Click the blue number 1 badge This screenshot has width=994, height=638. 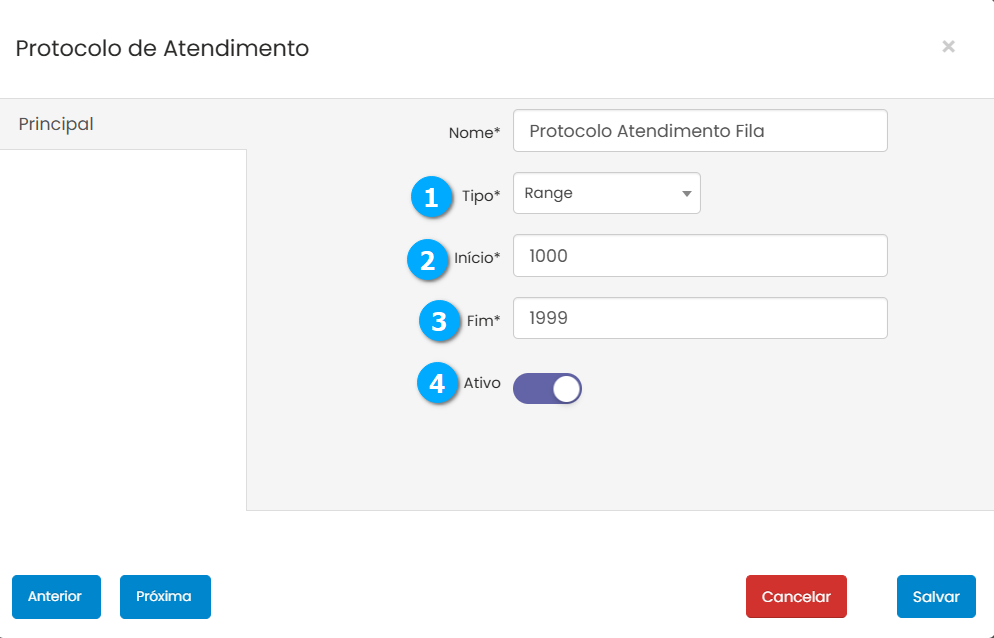431,197
